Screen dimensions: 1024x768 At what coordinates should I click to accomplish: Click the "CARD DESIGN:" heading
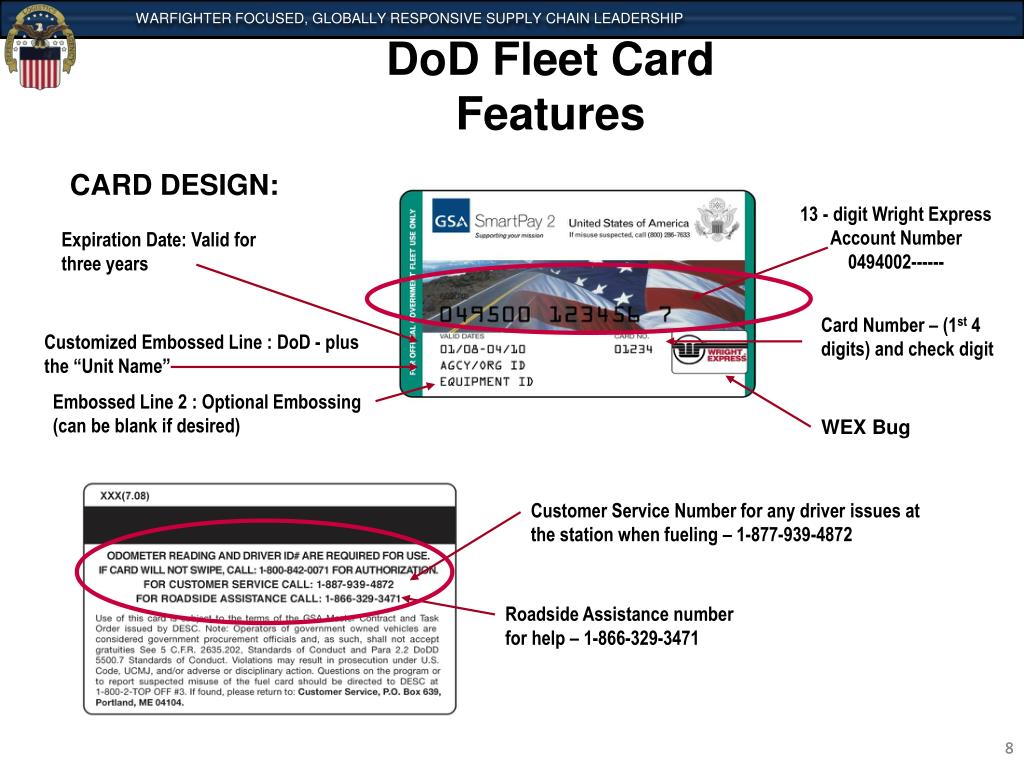point(174,185)
